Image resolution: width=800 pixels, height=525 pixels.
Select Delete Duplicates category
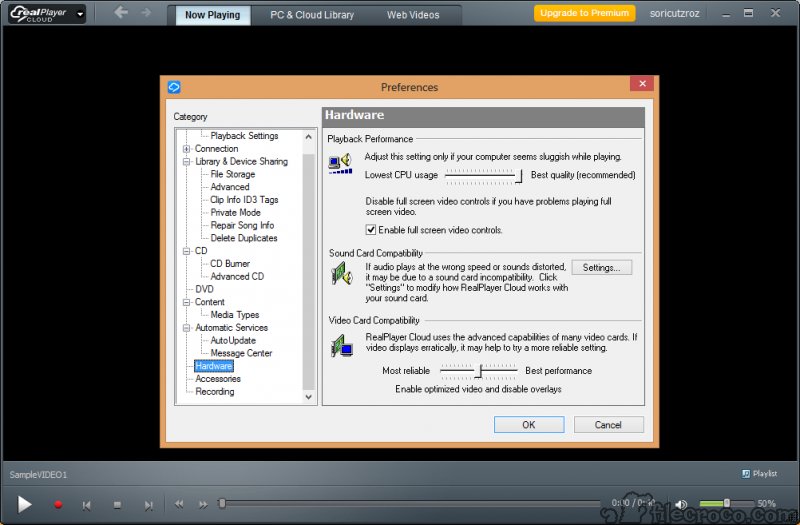click(244, 238)
